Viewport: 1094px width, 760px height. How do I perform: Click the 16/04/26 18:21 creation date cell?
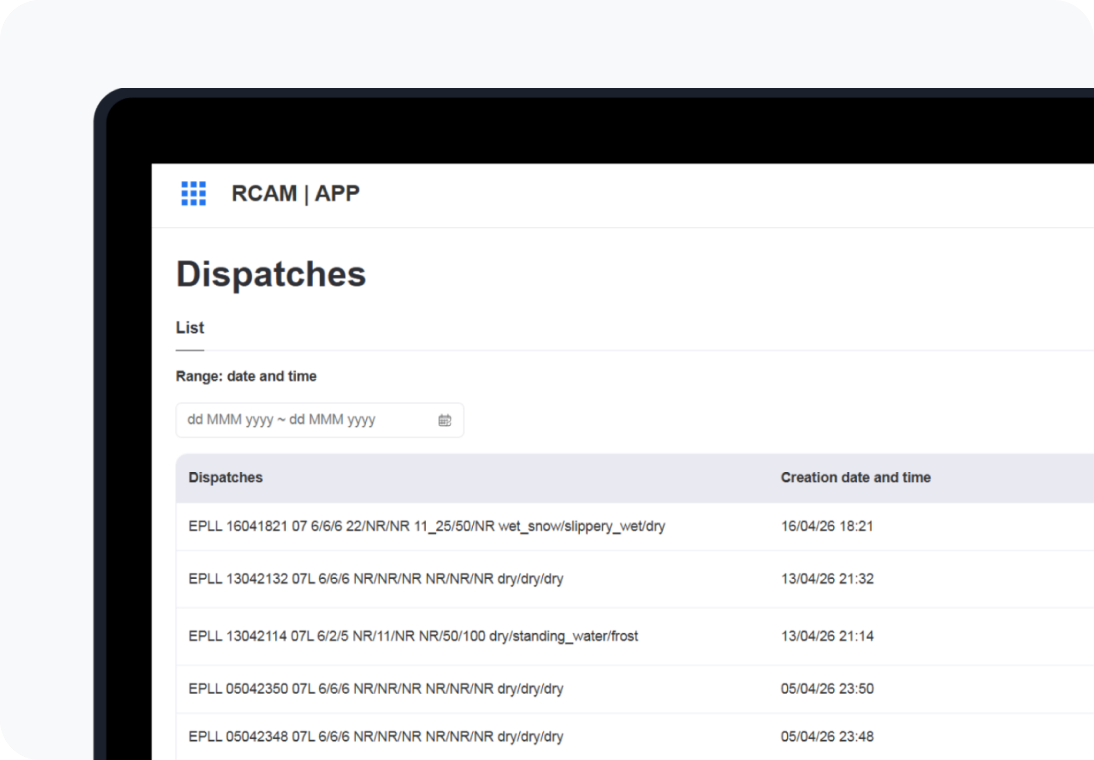coord(827,526)
